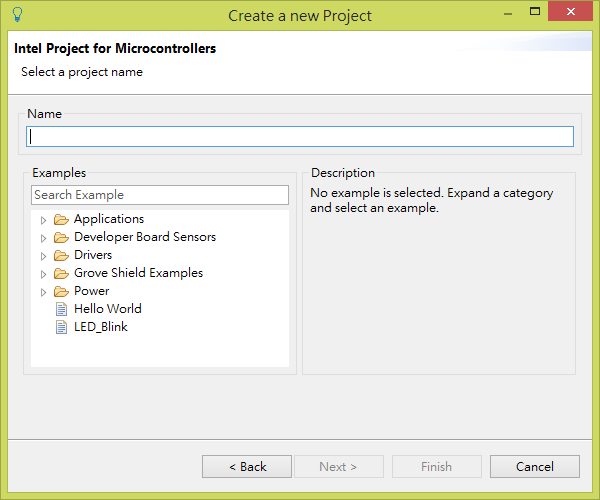Click the Finish button
600x500 pixels.
click(437, 466)
